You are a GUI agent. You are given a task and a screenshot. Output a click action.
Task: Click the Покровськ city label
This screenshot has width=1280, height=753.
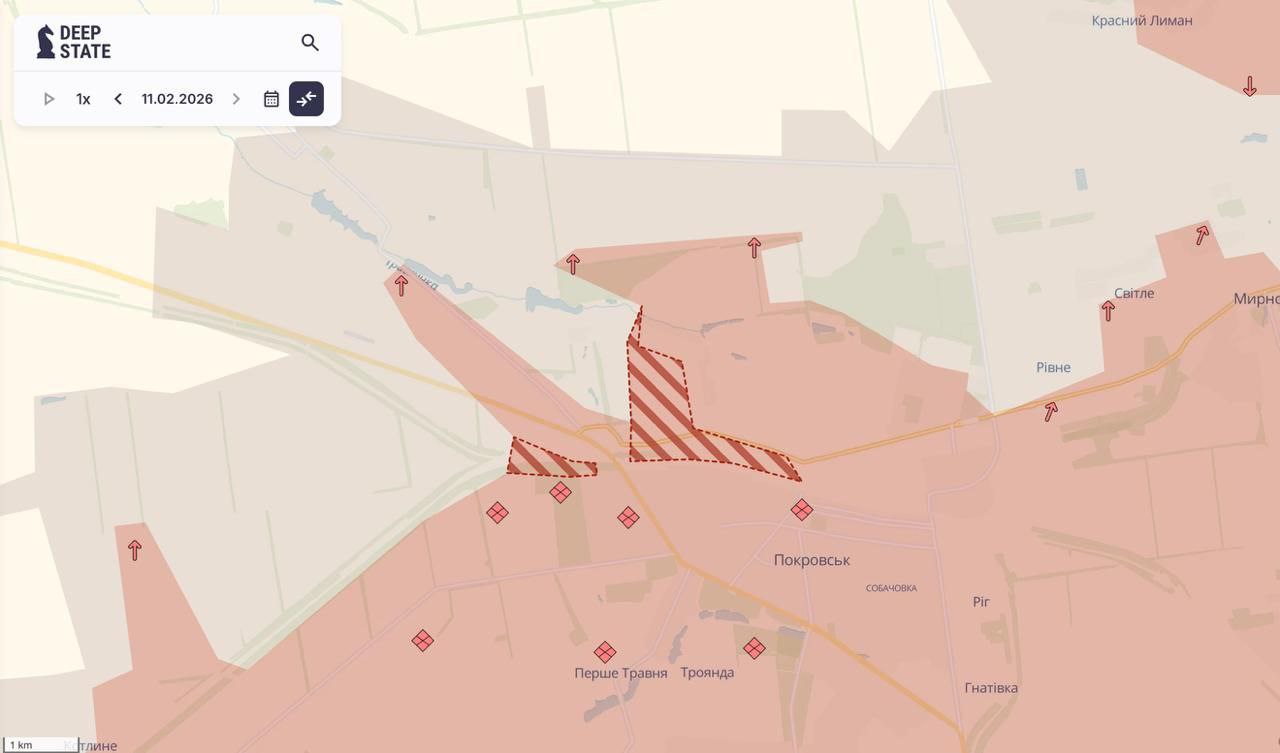812,560
